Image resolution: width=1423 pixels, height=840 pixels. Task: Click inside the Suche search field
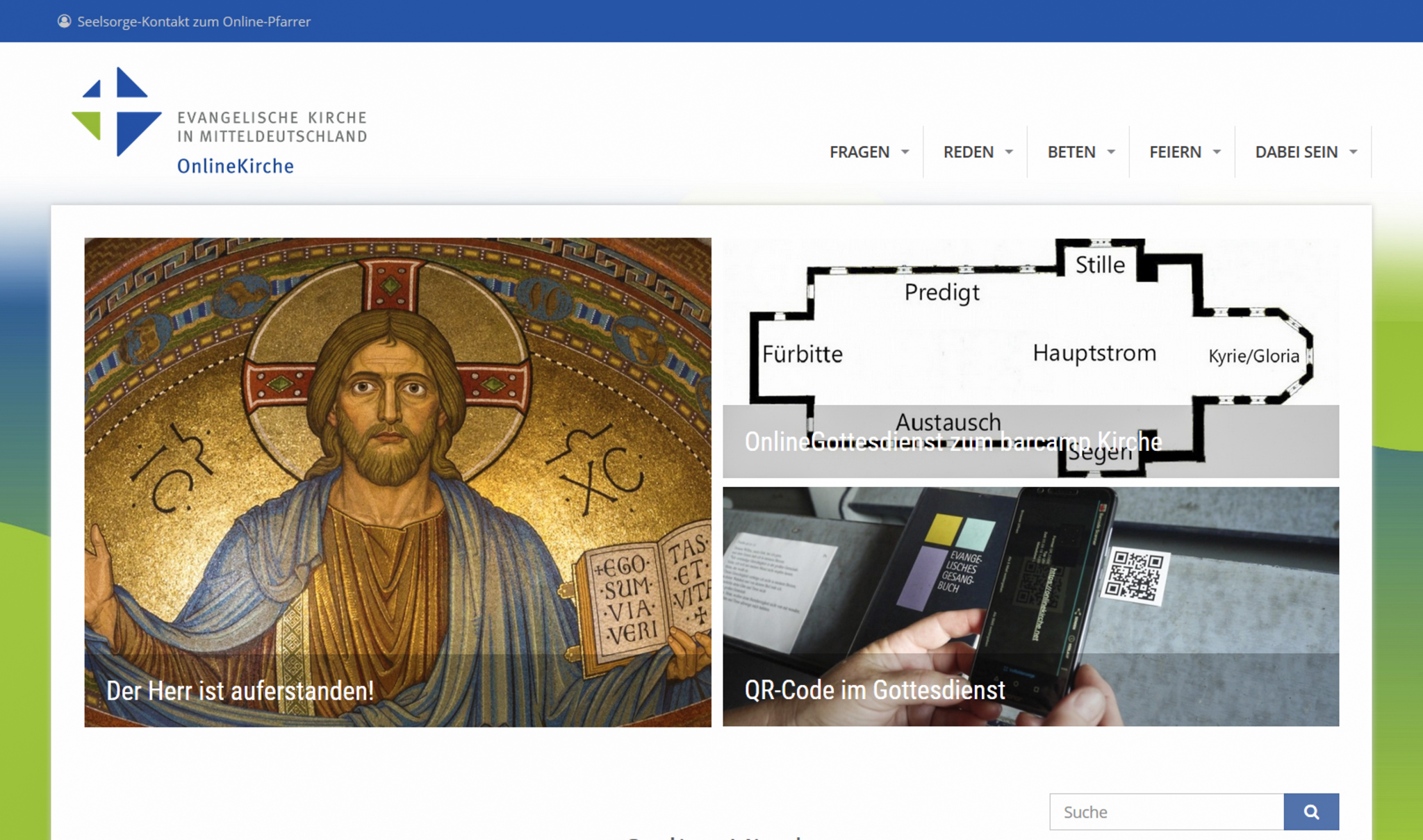1167,811
